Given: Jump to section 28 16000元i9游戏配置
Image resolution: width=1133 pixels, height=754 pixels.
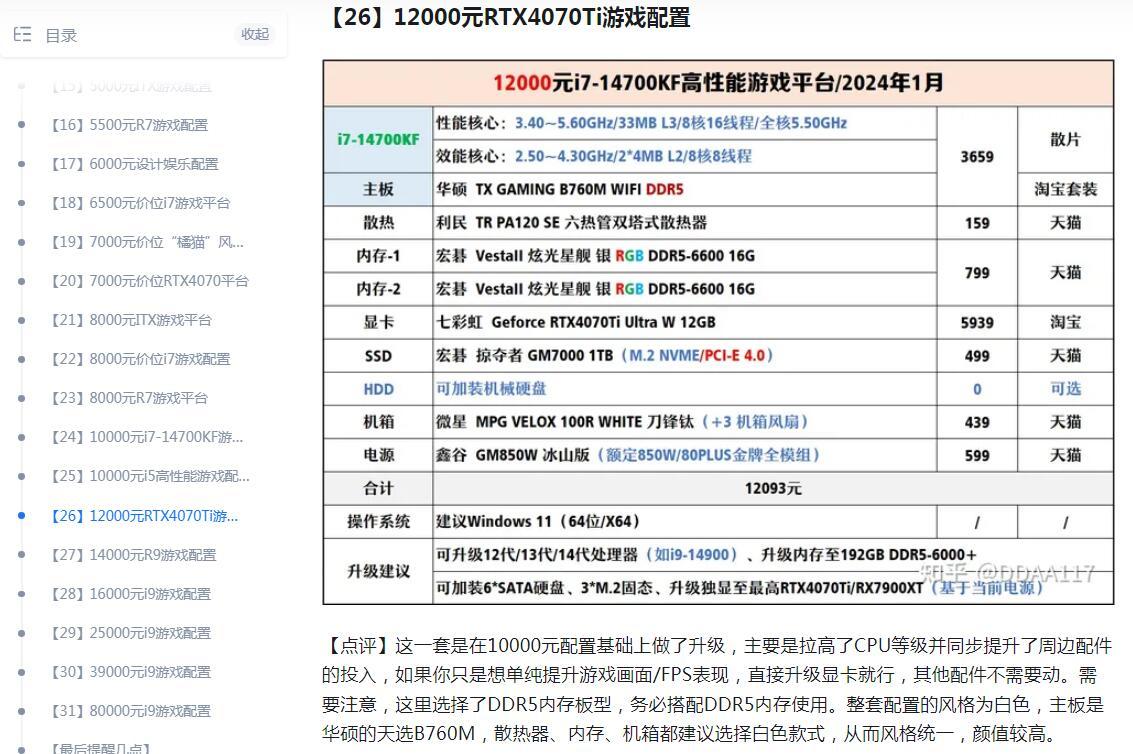Looking at the screenshot, I should 131,594.
